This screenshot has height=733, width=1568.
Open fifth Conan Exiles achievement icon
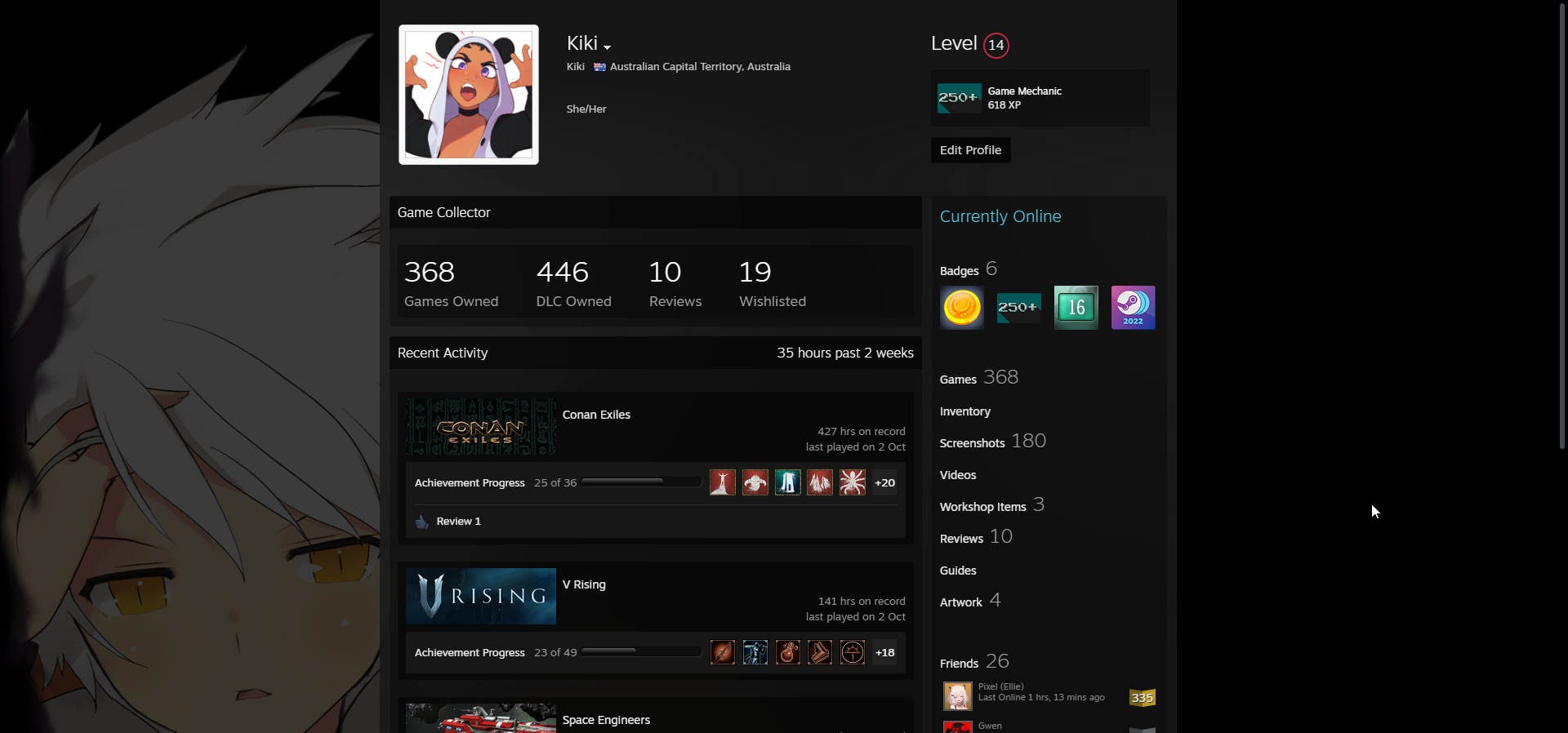tap(853, 482)
